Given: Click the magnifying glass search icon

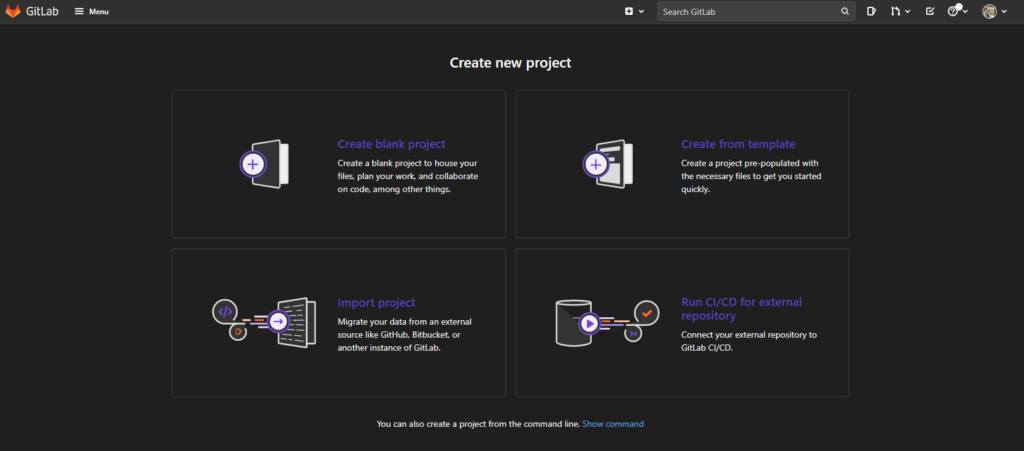Looking at the screenshot, I should [x=845, y=12].
